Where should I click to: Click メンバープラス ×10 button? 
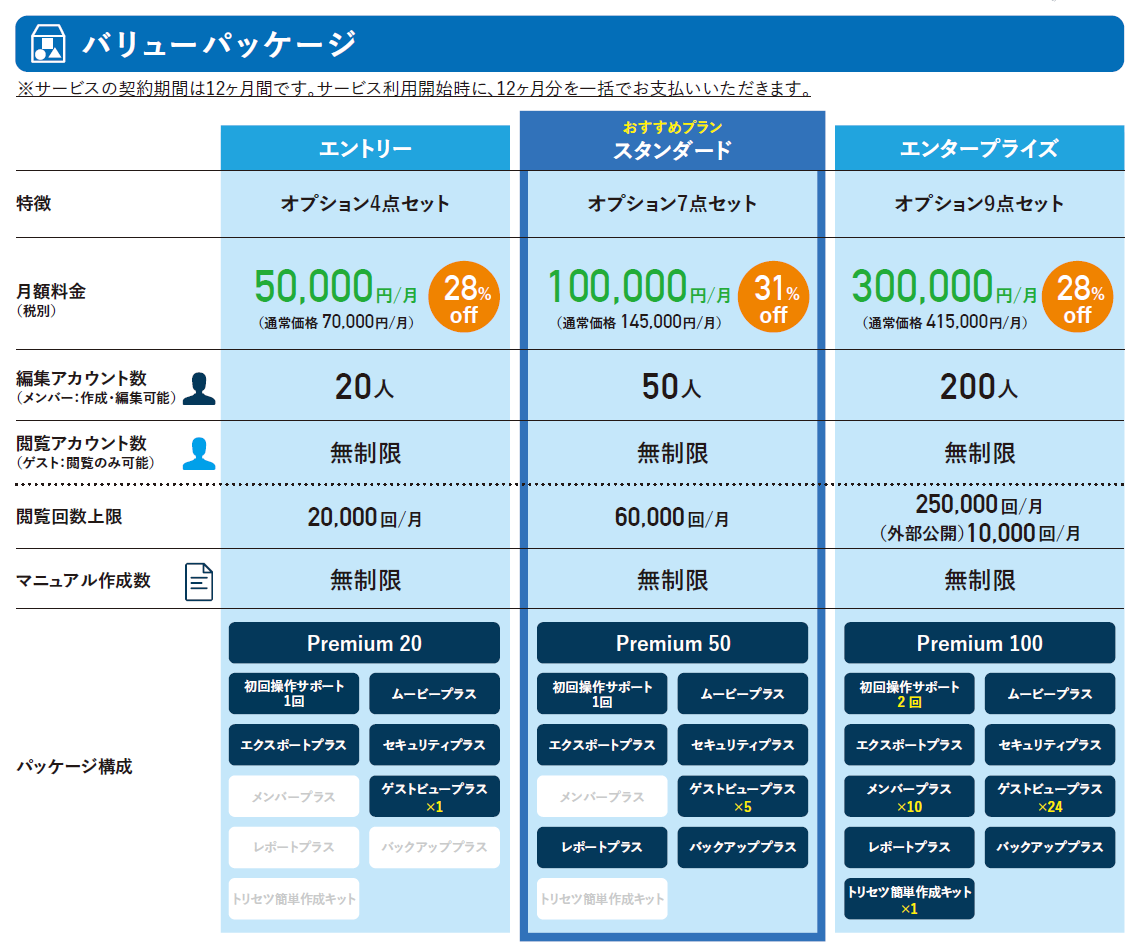pos(909,797)
